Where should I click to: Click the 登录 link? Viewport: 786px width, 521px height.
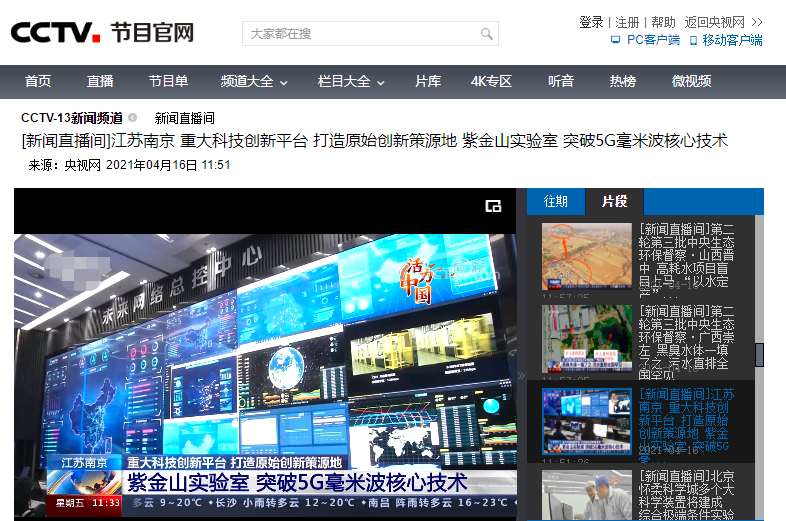(x=591, y=22)
